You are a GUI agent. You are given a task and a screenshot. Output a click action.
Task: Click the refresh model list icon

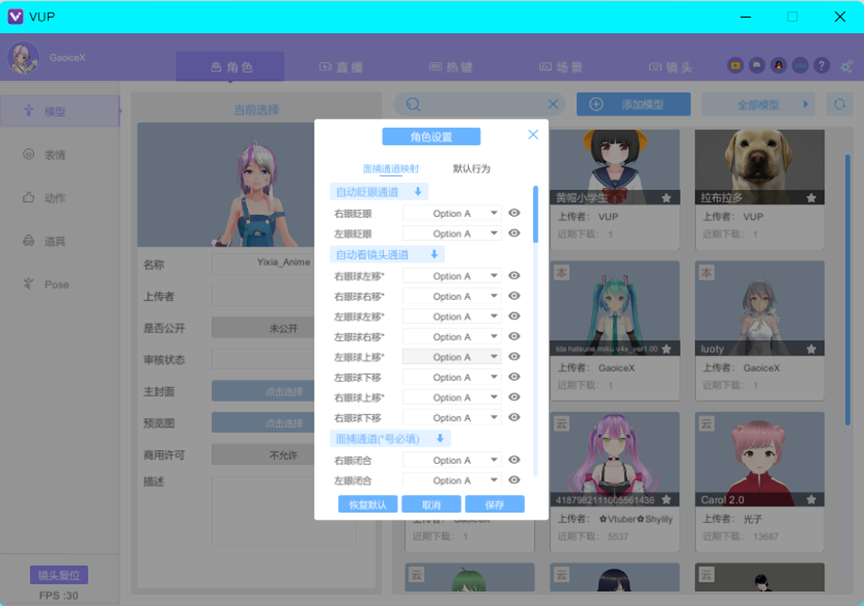838,104
